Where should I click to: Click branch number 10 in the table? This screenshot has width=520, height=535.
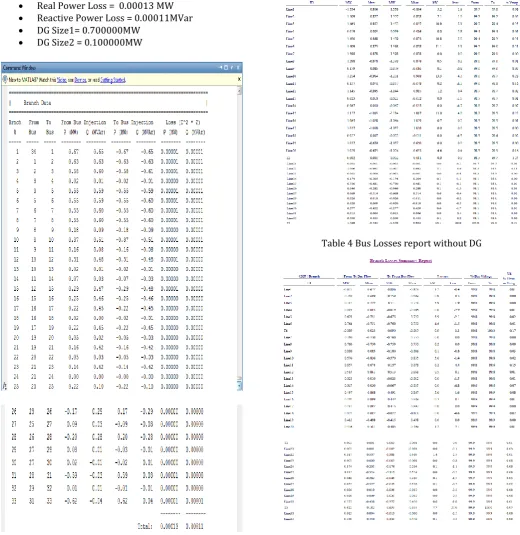click(x=16, y=240)
